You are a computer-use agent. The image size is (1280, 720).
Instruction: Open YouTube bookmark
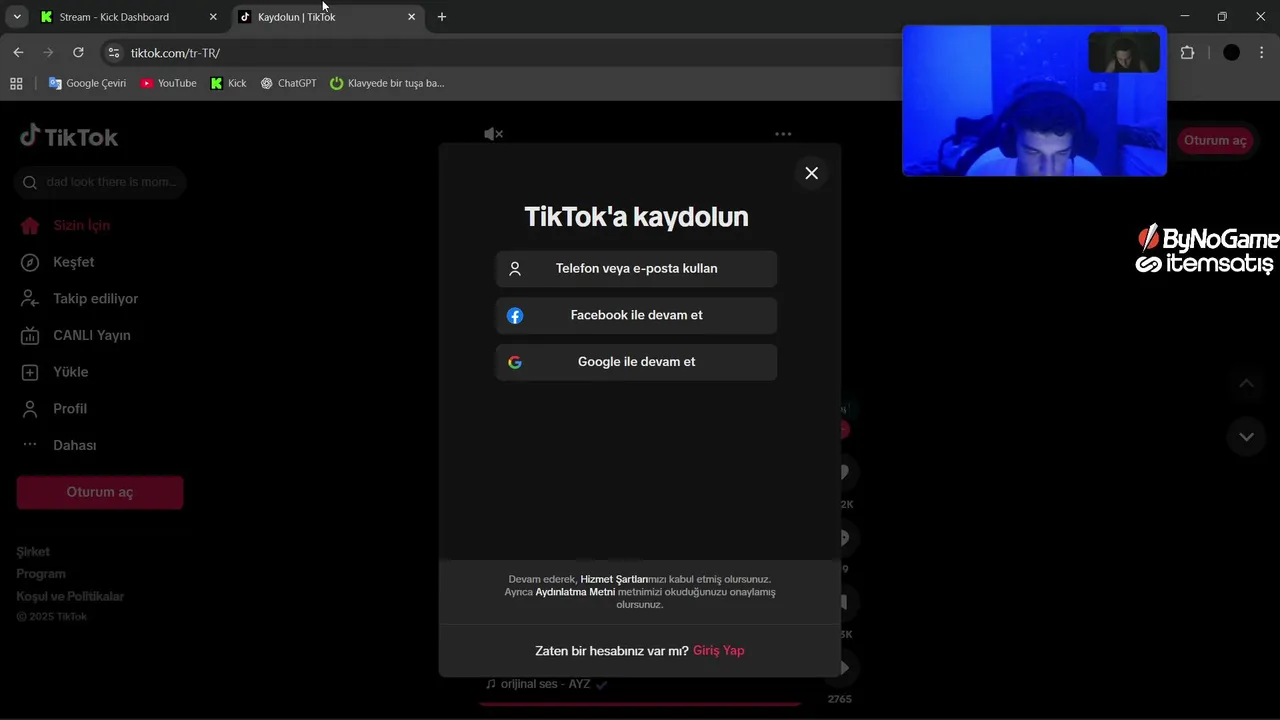point(168,84)
